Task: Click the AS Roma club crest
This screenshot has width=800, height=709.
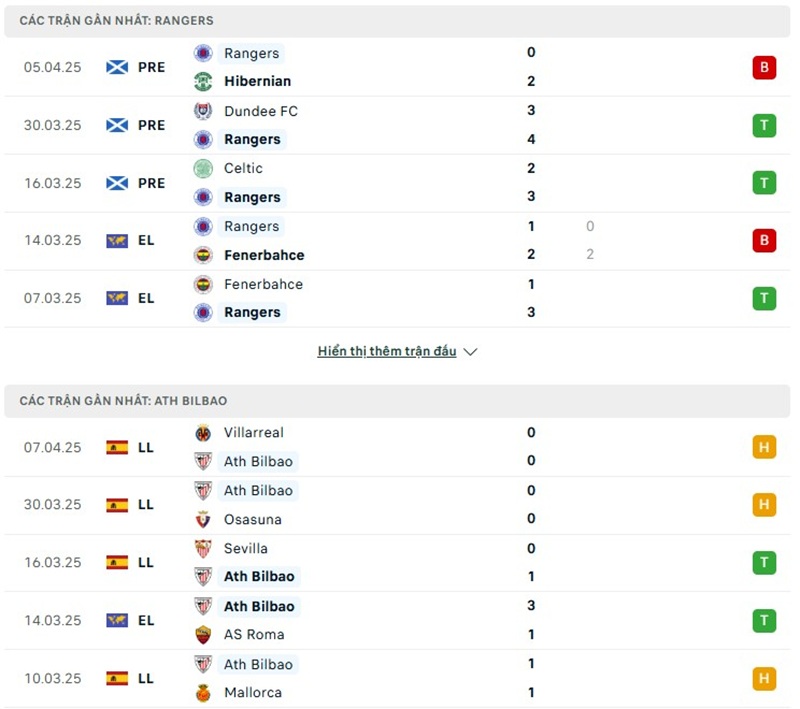Action: click(203, 635)
